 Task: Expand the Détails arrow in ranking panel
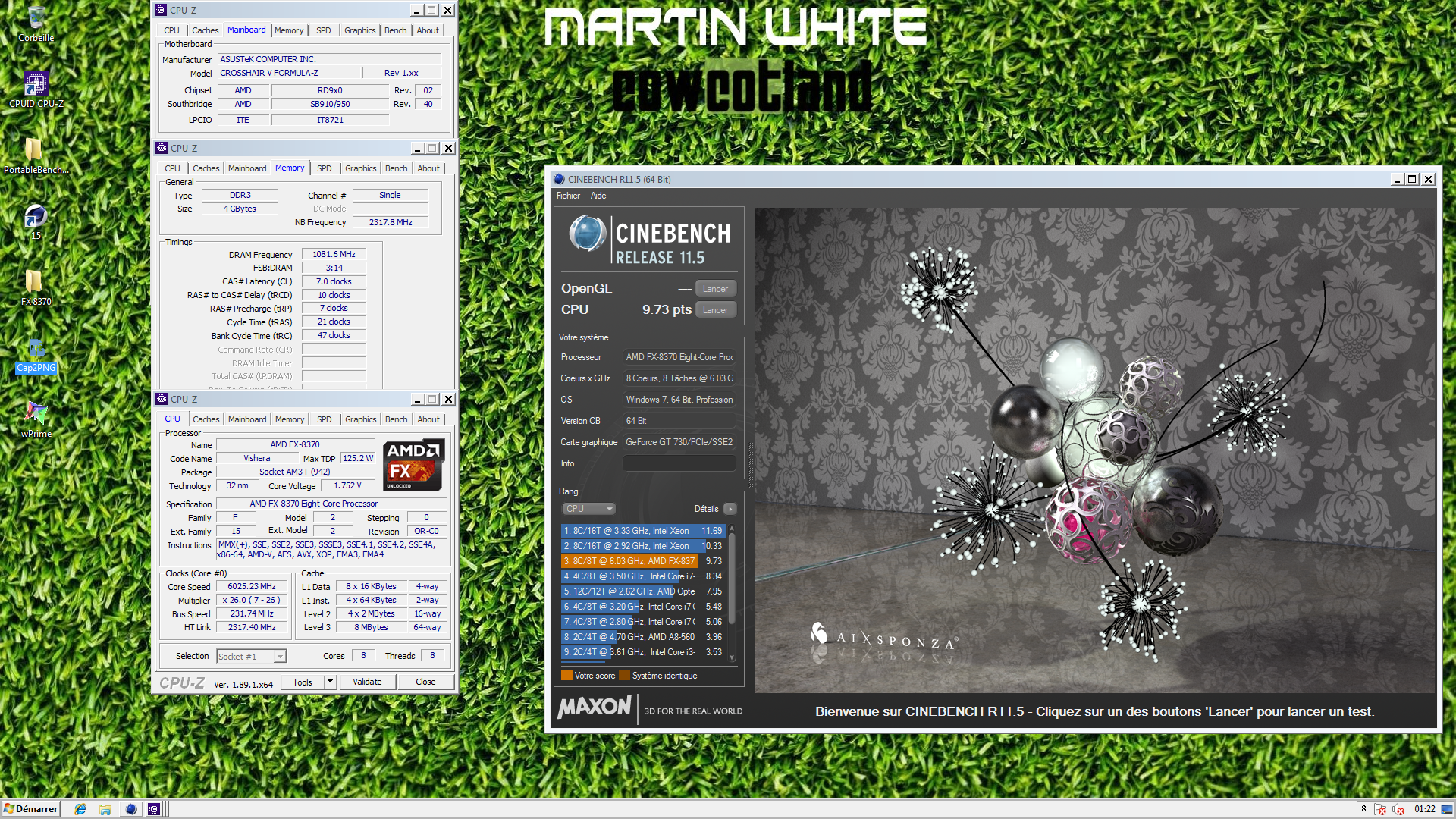point(730,509)
